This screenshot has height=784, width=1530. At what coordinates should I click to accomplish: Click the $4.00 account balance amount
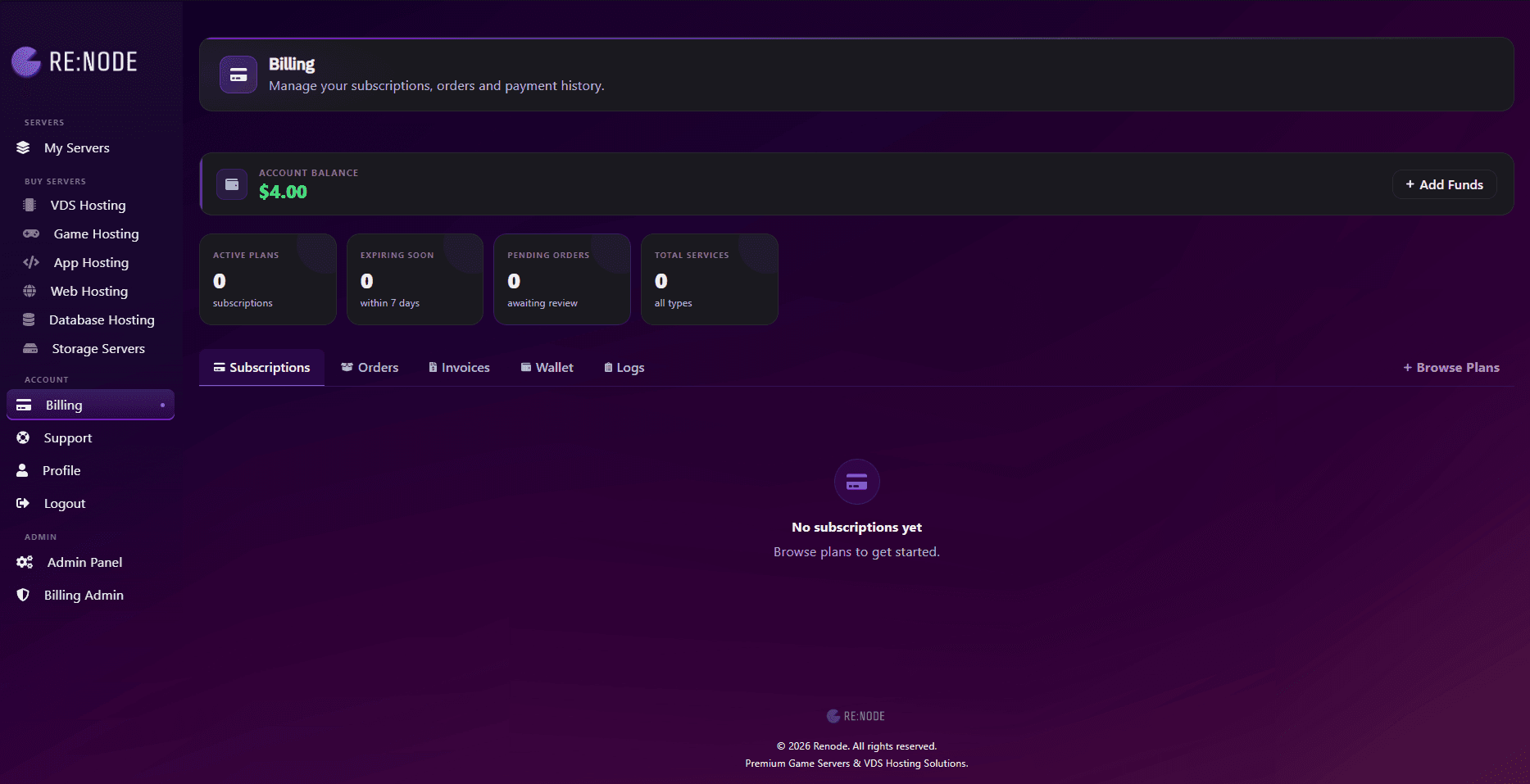[283, 192]
